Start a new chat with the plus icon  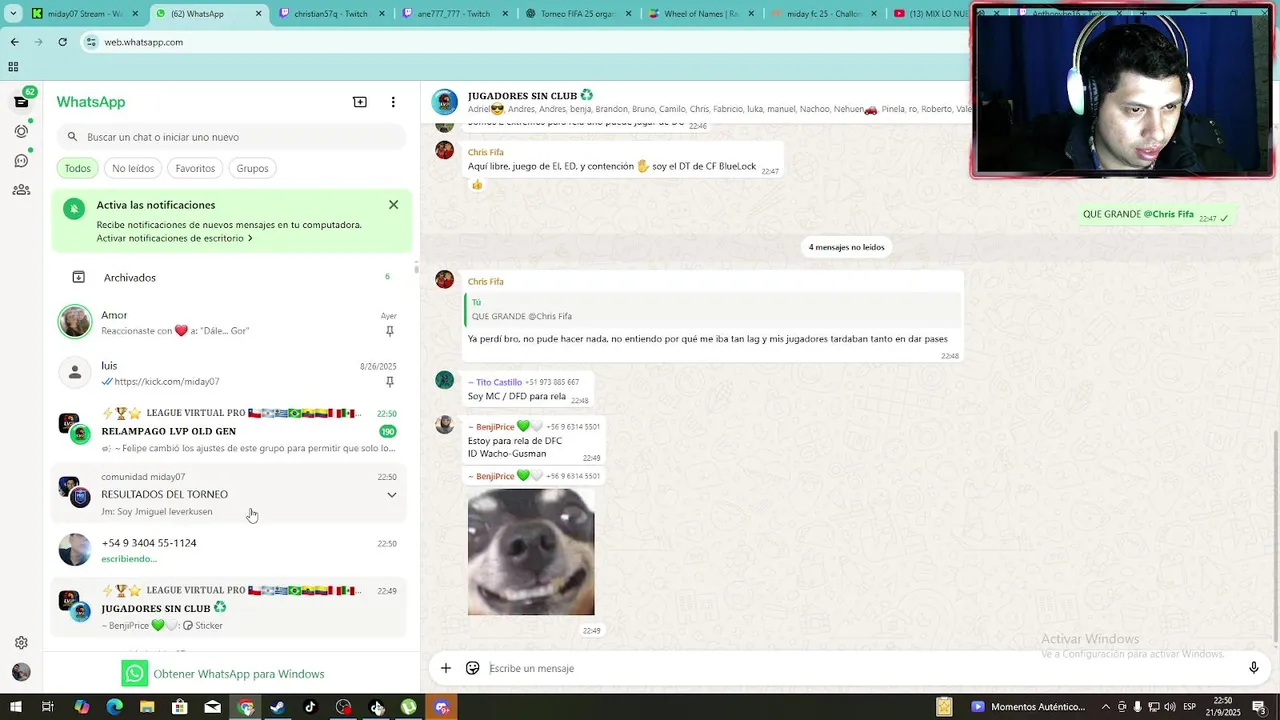click(360, 102)
